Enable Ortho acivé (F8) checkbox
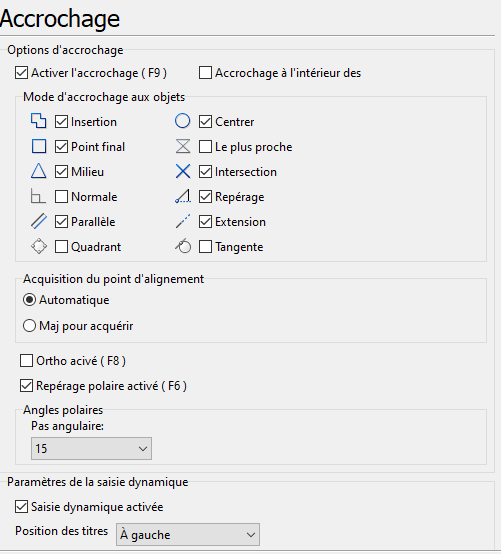 pos(26,361)
